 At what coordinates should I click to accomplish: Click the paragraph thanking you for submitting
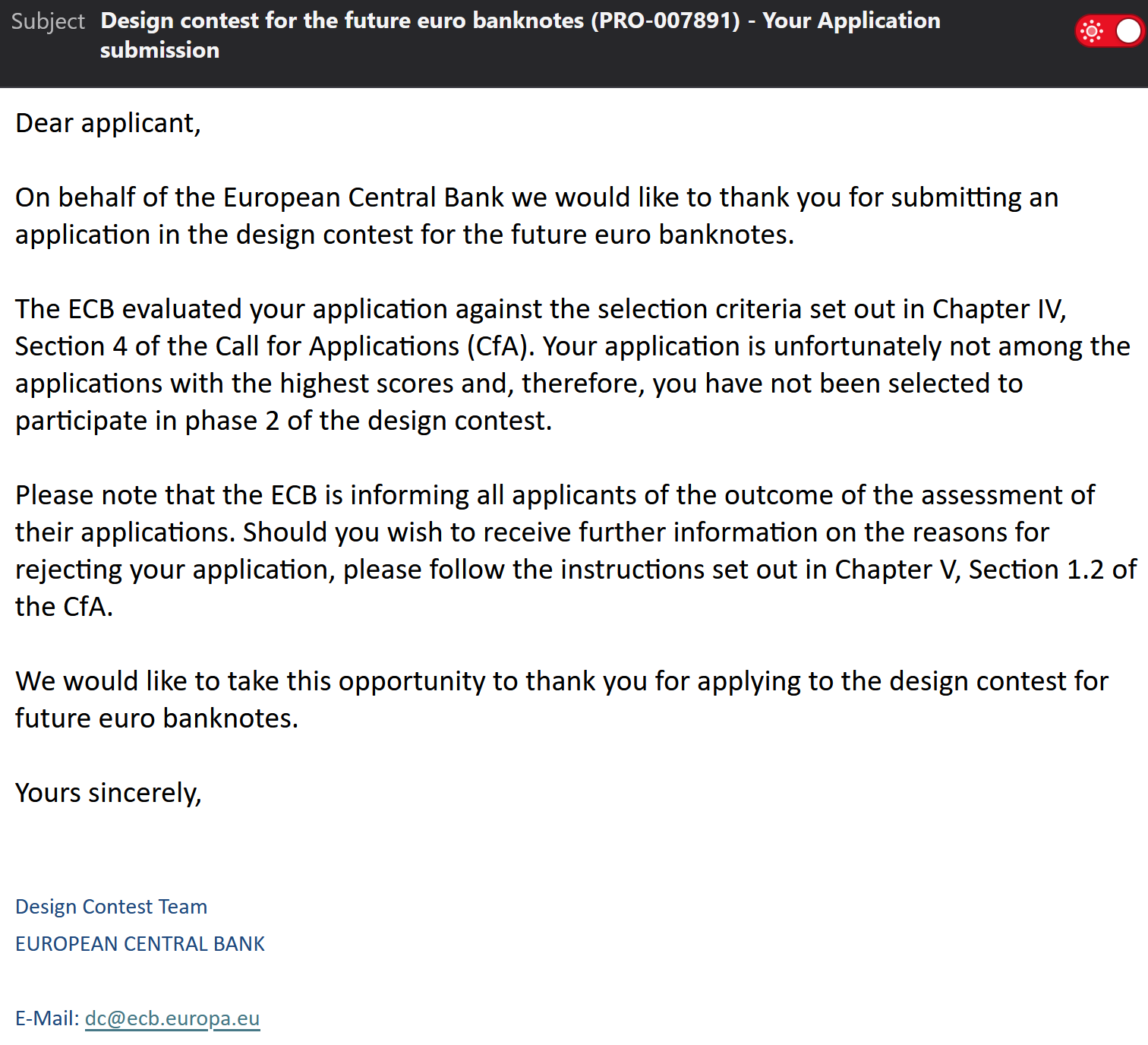(x=536, y=216)
